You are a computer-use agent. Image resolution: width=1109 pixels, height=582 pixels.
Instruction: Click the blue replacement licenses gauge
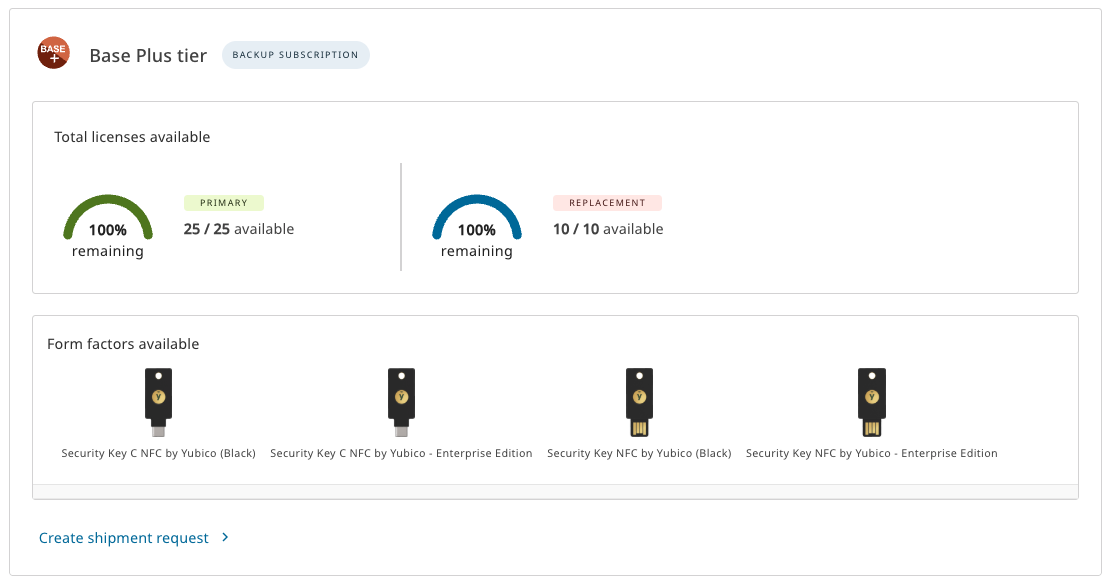click(477, 216)
